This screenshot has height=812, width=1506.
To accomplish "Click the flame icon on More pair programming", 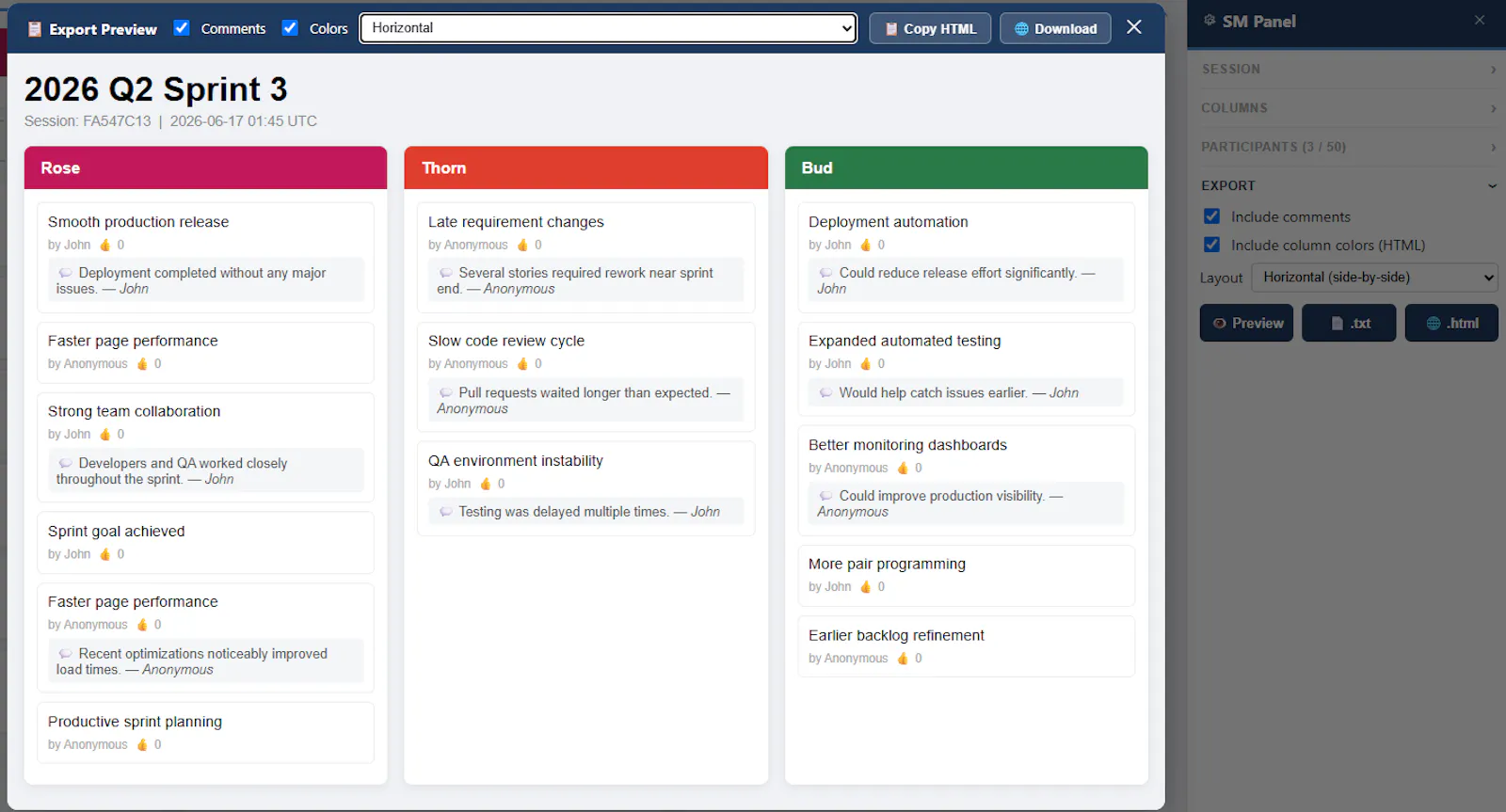I will (x=866, y=586).
